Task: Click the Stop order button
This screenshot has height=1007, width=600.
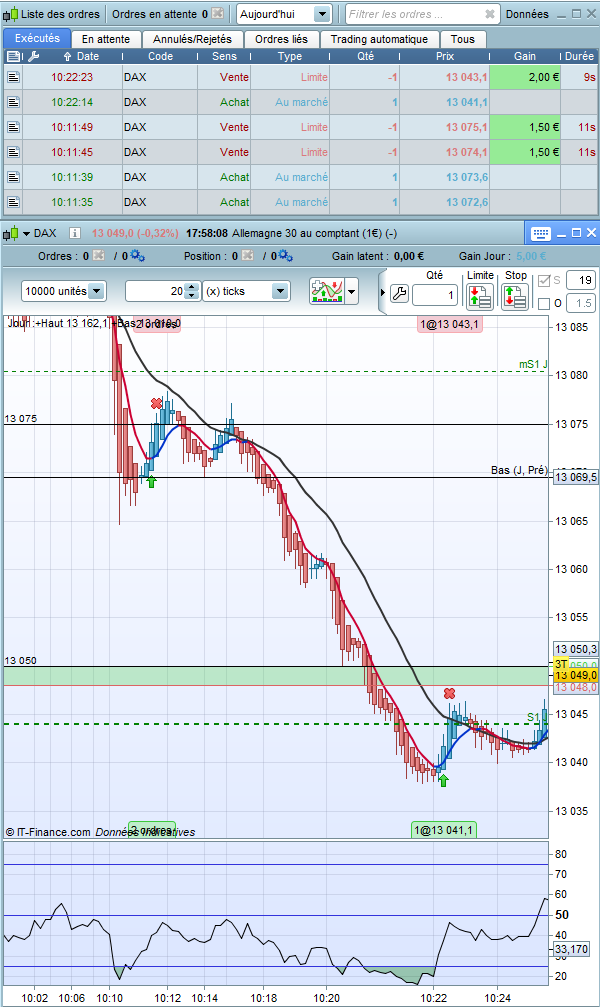Action: coord(515,296)
